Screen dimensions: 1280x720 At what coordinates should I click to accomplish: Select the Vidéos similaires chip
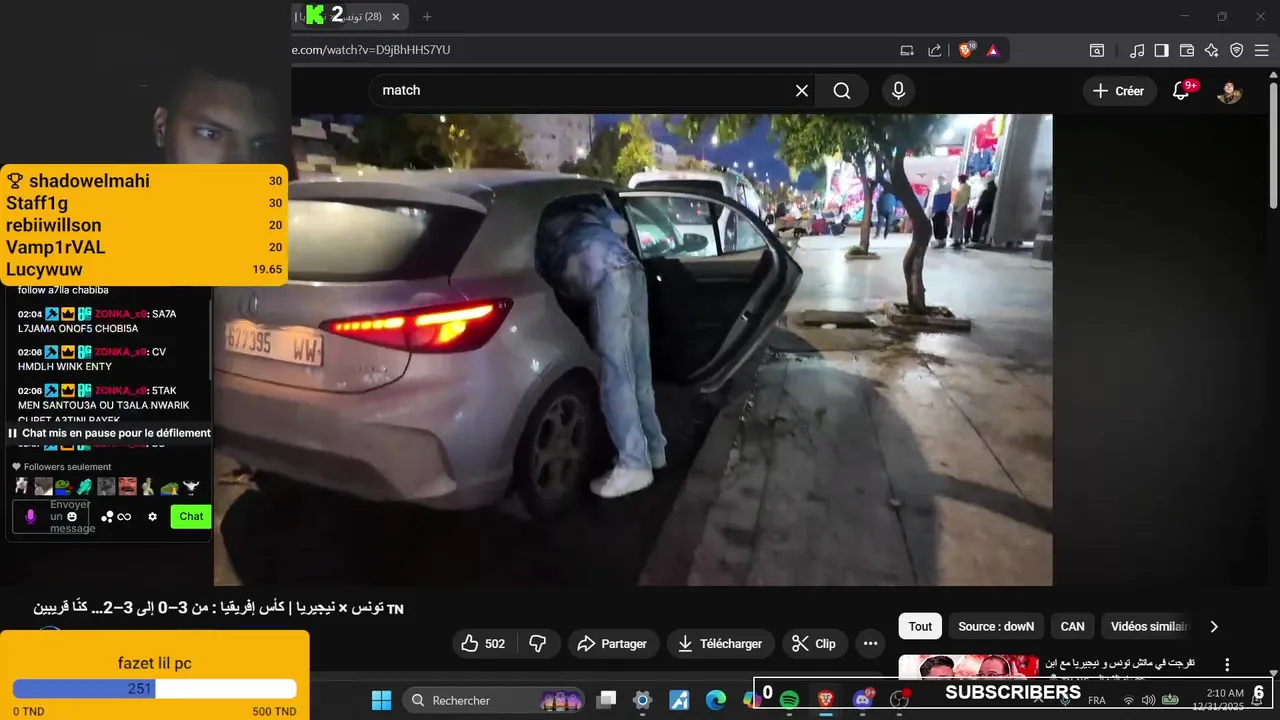(x=1148, y=627)
